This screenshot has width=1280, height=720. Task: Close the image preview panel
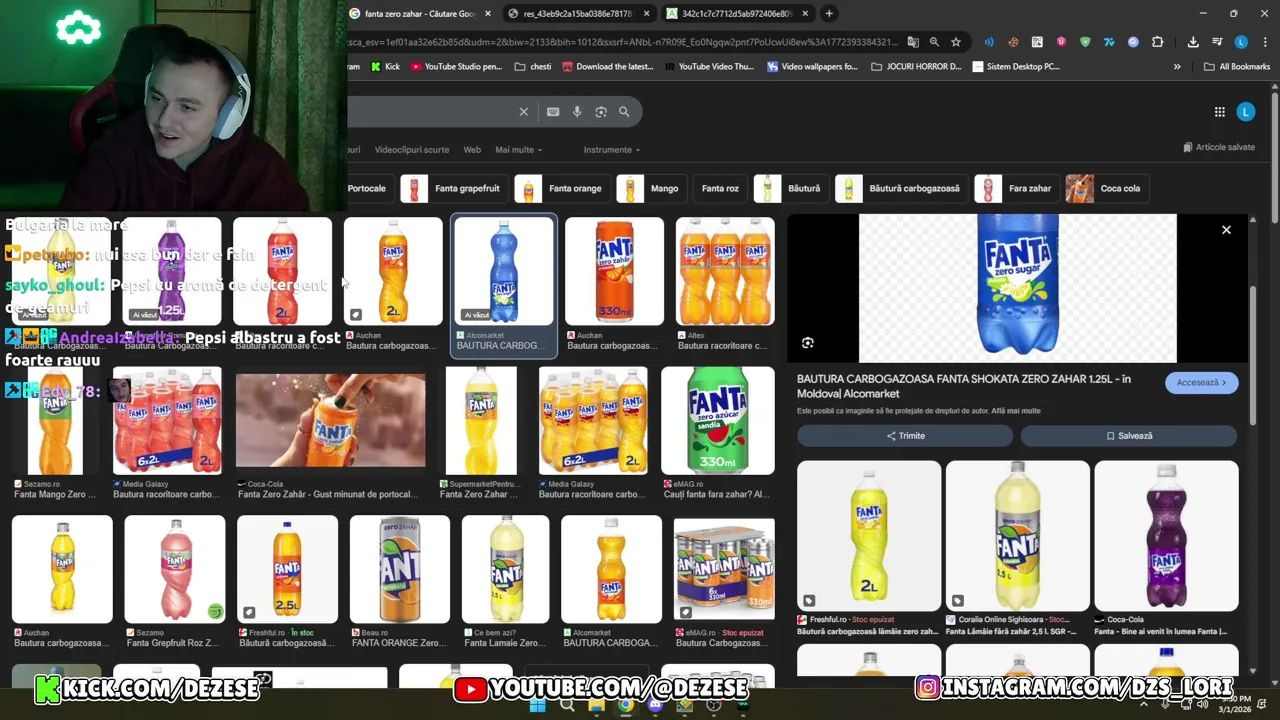click(x=1226, y=230)
